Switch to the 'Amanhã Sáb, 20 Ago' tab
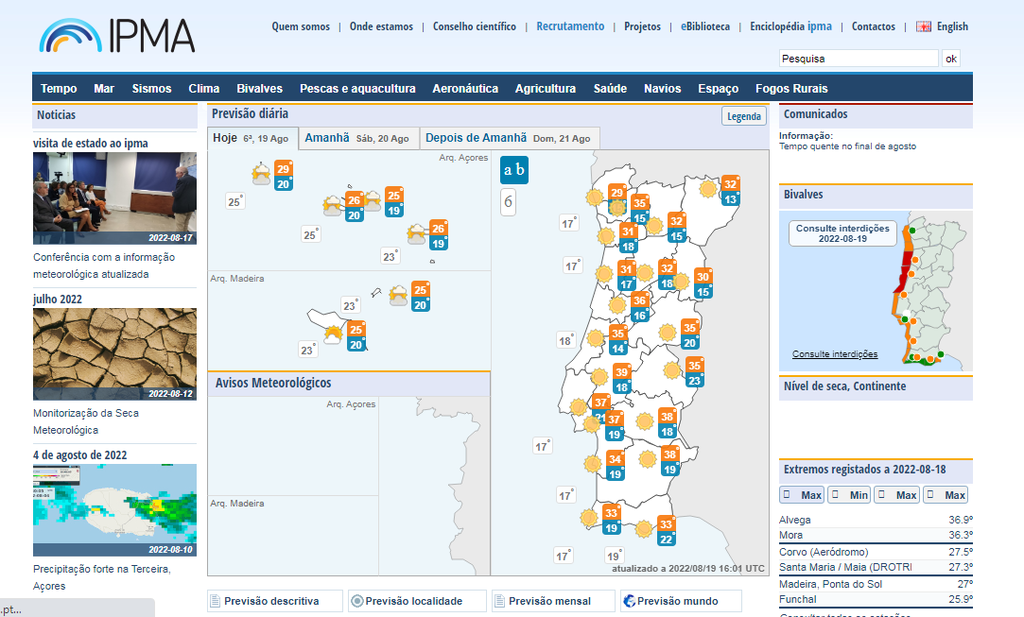The width and height of the screenshot is (1024, 617). tap(359, 138)
